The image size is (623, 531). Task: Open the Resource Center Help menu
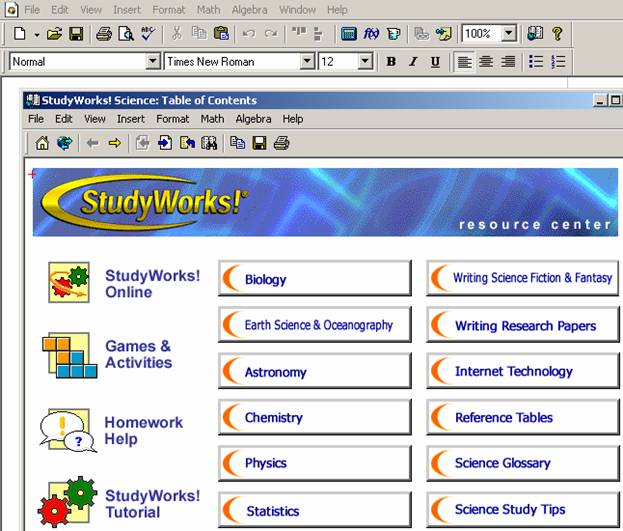pos(293,119)
